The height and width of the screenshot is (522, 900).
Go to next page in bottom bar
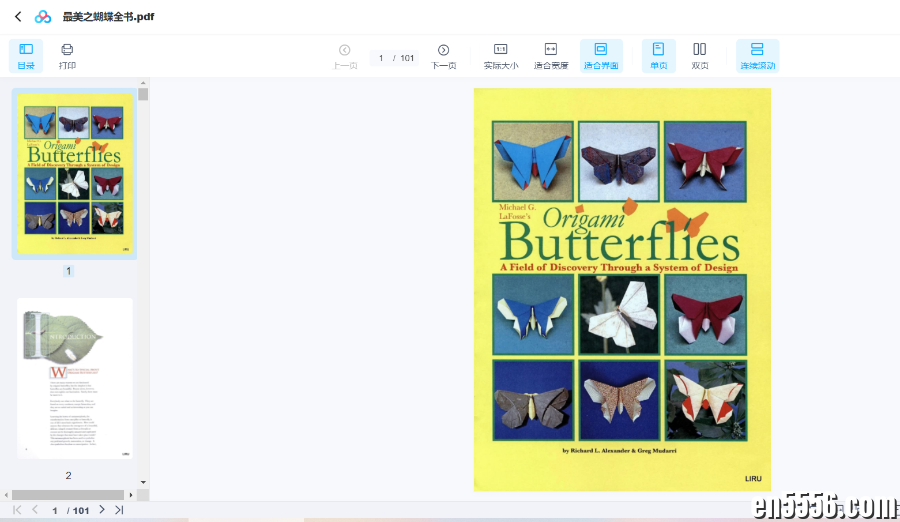click(x=102, y=509)
